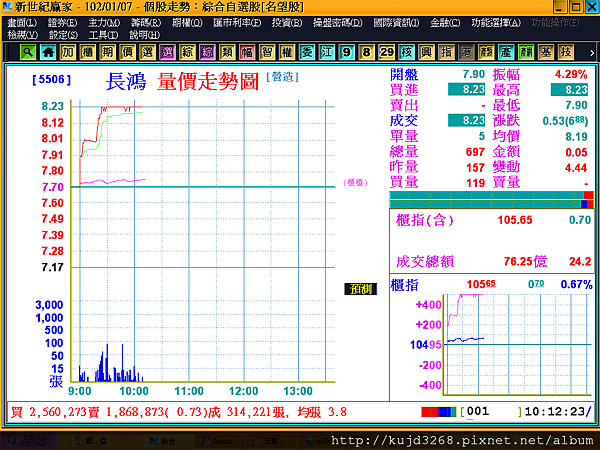Click the green magnifier search icon
This screenshot has width=600, height=450.
[x=28, y=52]
